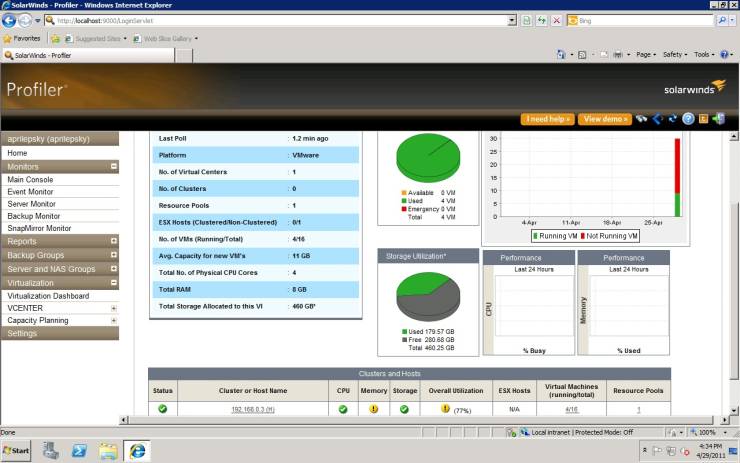Click the IE Home page icon
The height and width of the screenshot is (463, 740).
coord(561,55)
